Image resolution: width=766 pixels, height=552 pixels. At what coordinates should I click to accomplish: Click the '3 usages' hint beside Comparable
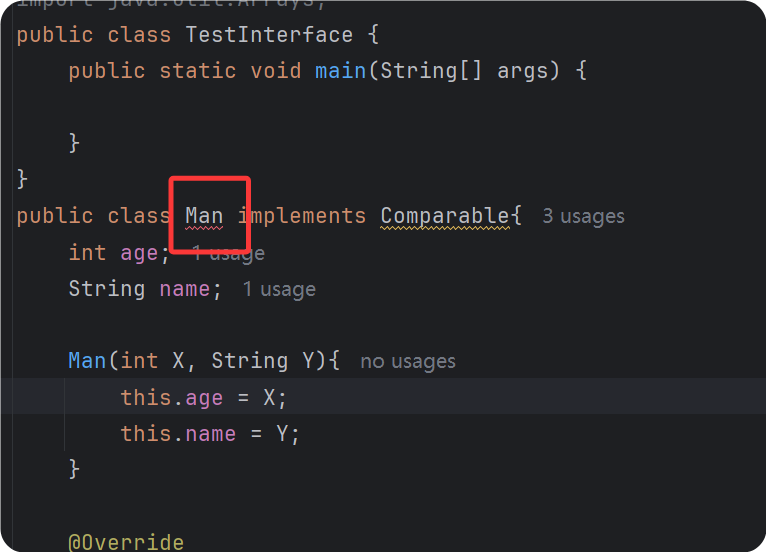pos(583,216)
